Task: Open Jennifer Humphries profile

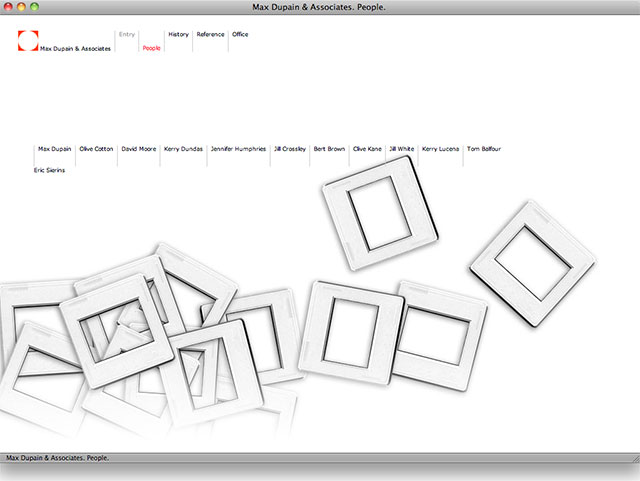Action: 238,149
